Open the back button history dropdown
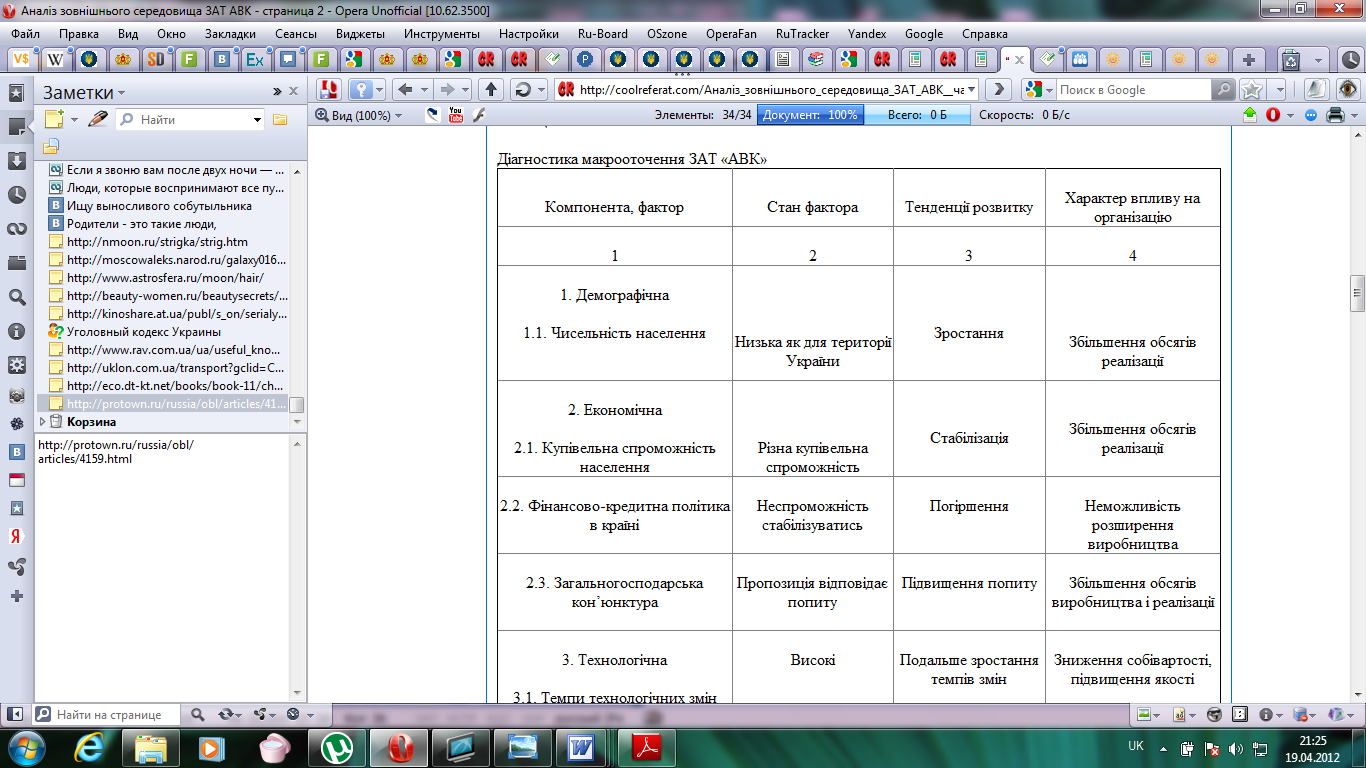1366x768 pixels. tap(424, 89)
